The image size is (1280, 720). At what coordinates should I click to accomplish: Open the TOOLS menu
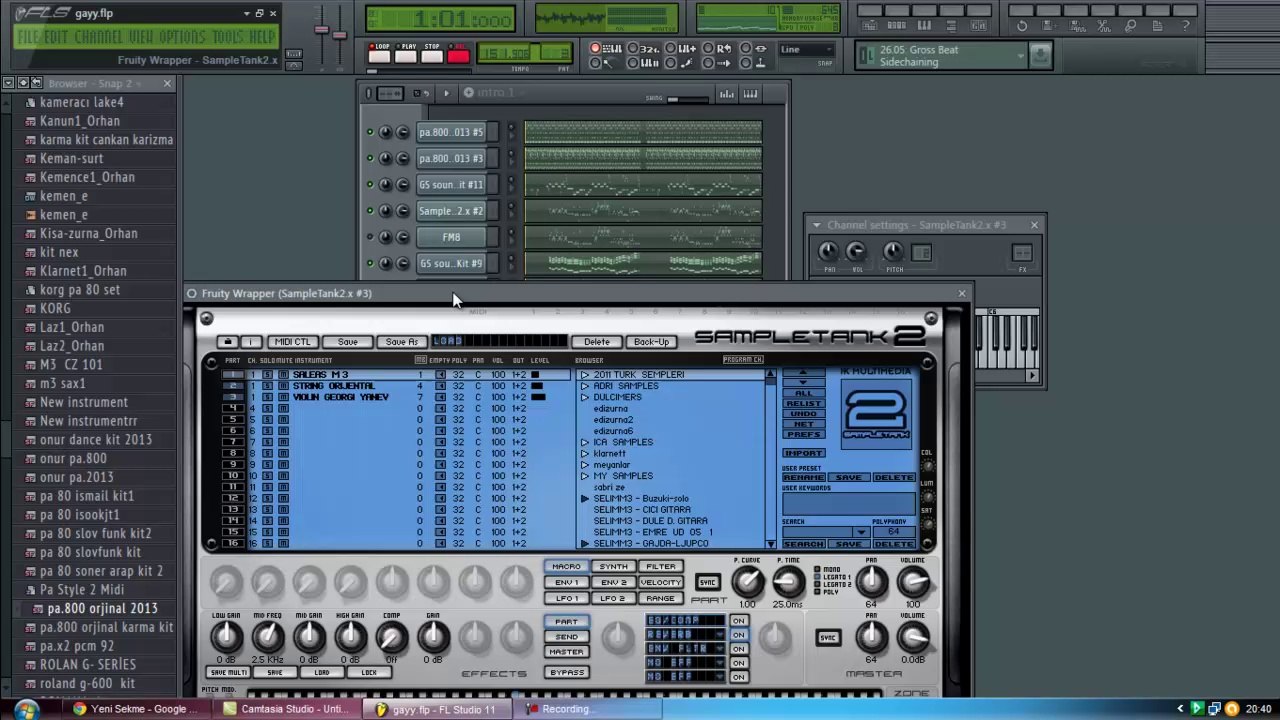tap(227, 37)
